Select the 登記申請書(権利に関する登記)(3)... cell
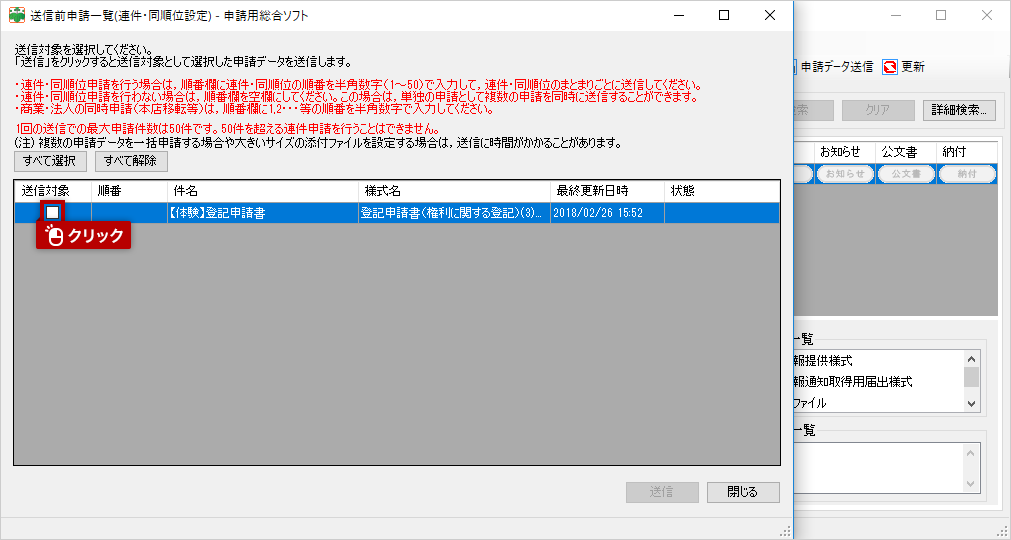The width and height of the screenshot is (1011, 540). [455, 213]
